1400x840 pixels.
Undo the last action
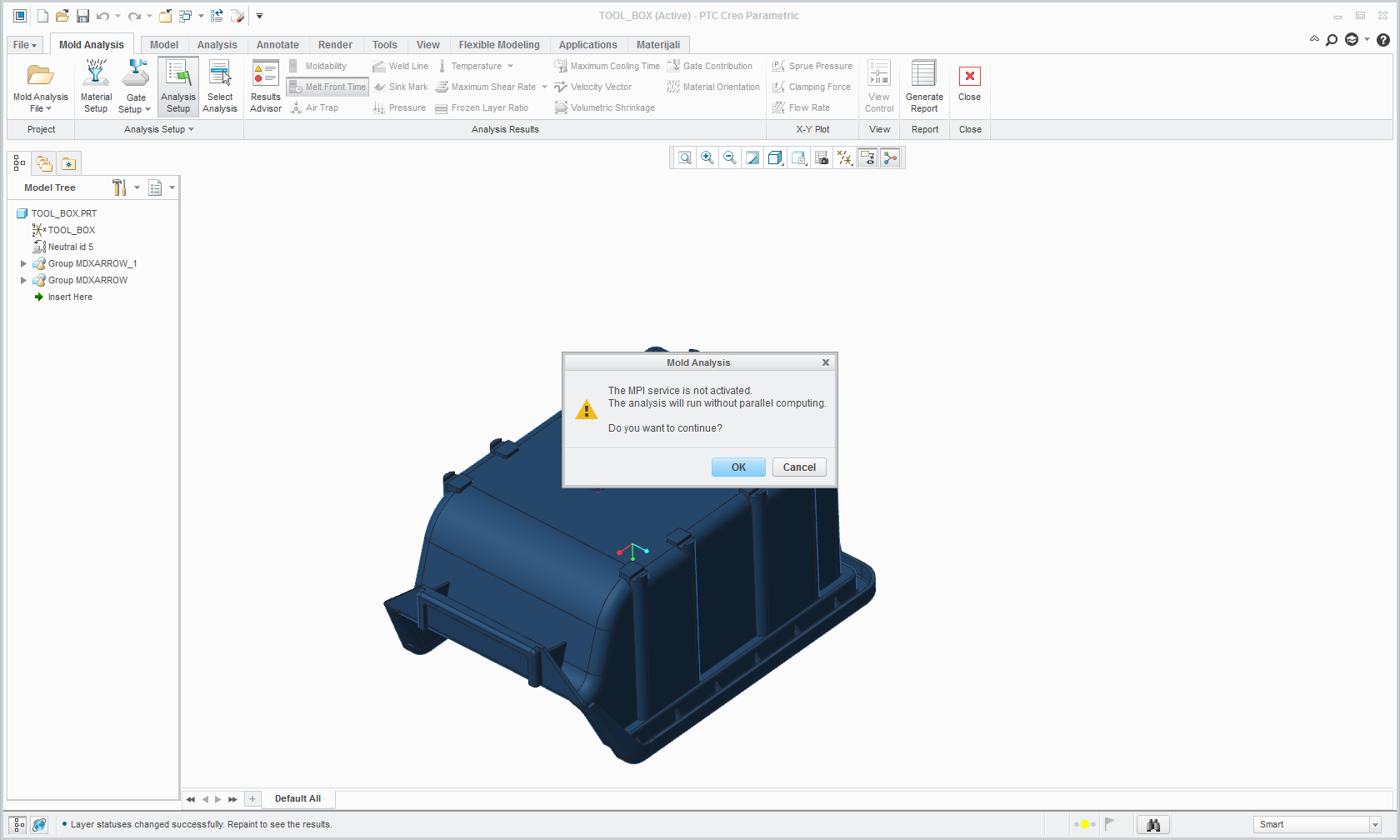tap(102, 16)
